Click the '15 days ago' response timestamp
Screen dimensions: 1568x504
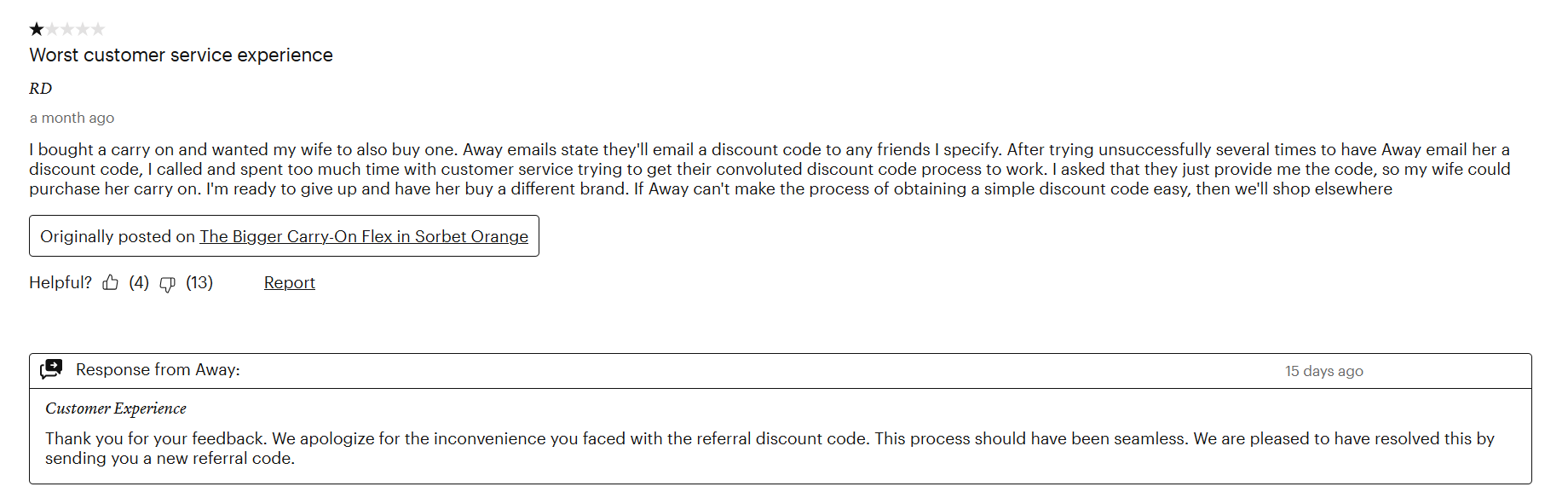tap(1323, 371)
